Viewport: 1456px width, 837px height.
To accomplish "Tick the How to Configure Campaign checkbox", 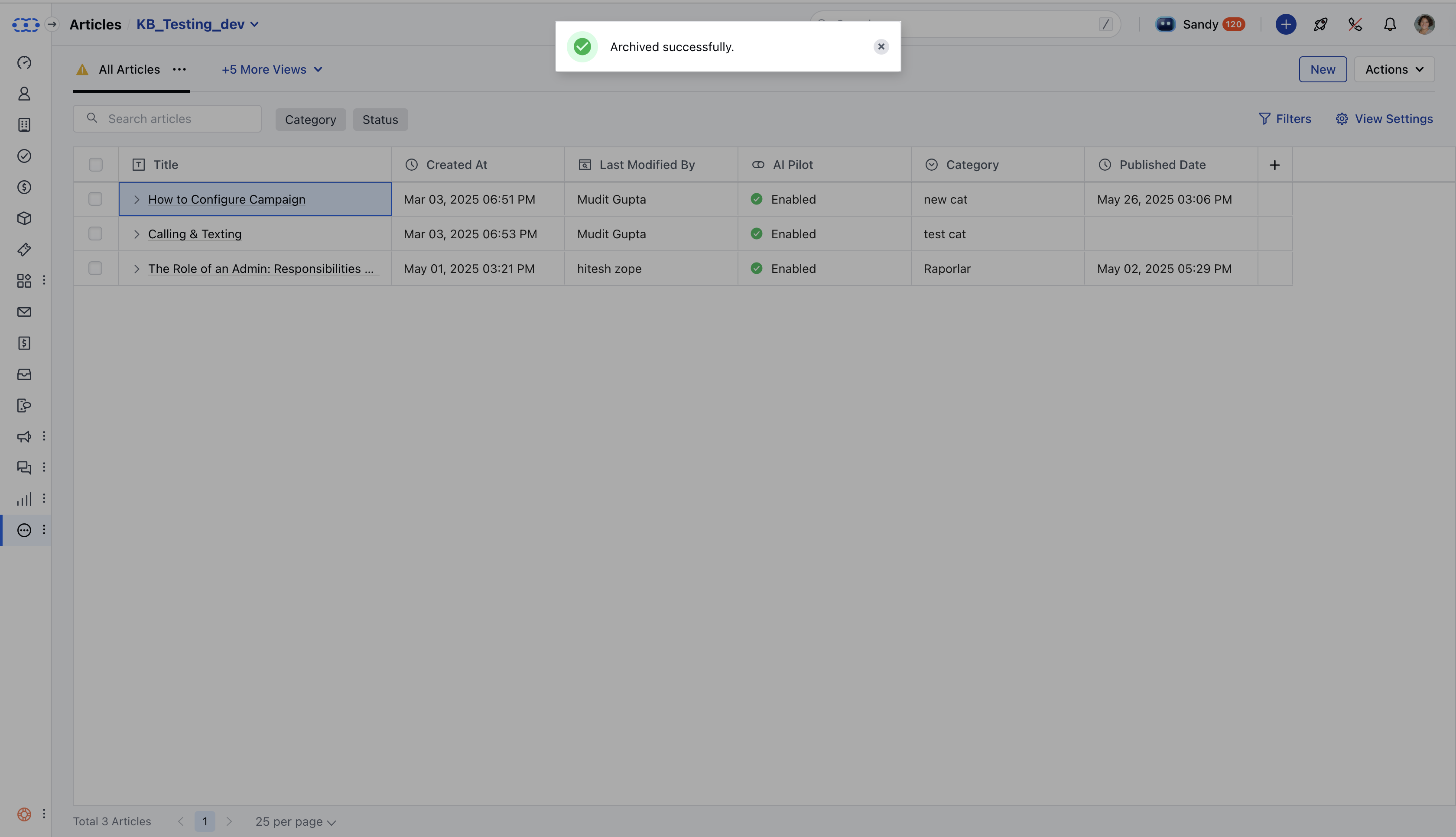I will [95, 199].
